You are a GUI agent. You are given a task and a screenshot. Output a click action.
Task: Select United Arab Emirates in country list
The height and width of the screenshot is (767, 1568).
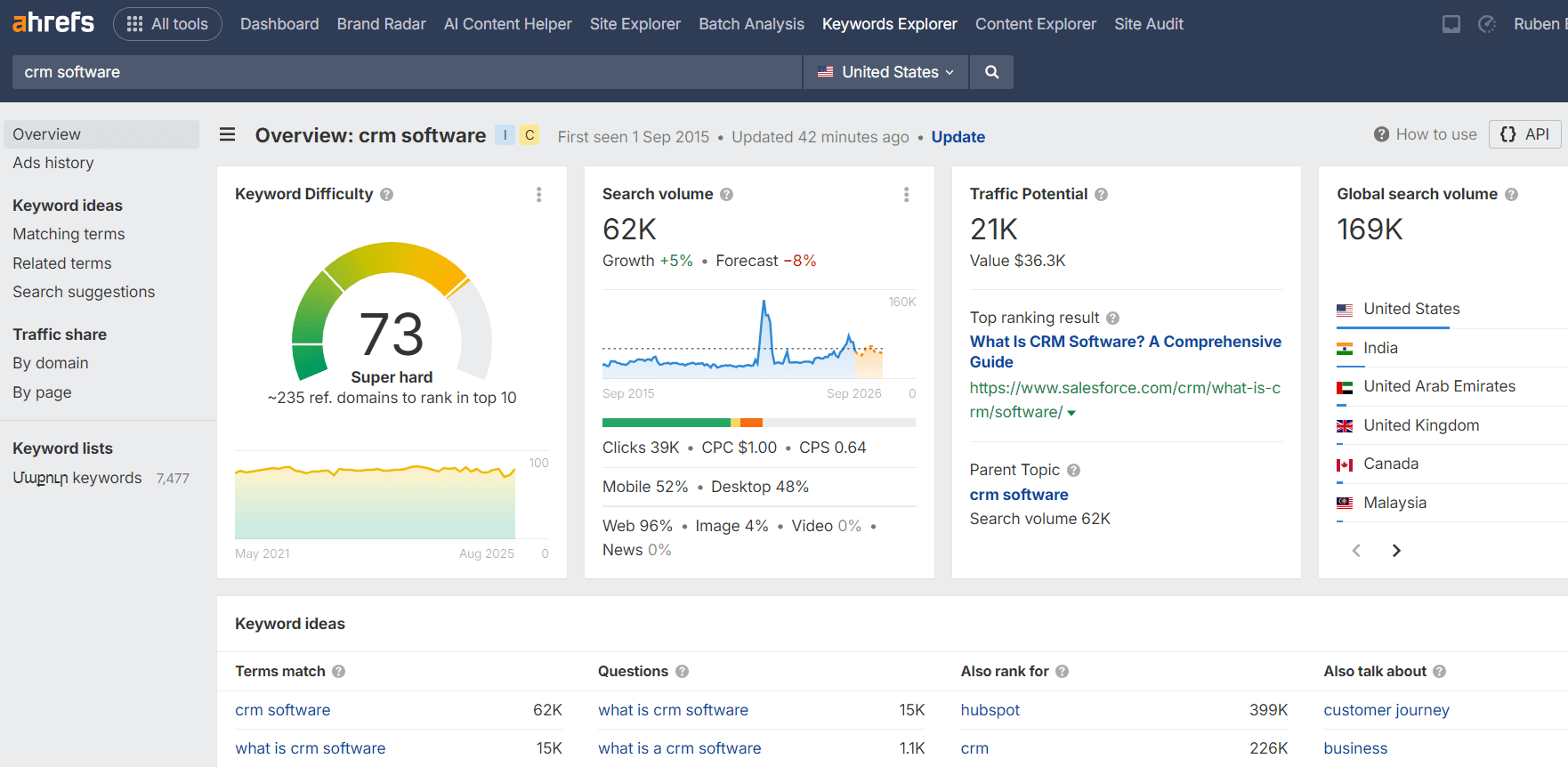pyautogui.click(x=1439, y=386)
